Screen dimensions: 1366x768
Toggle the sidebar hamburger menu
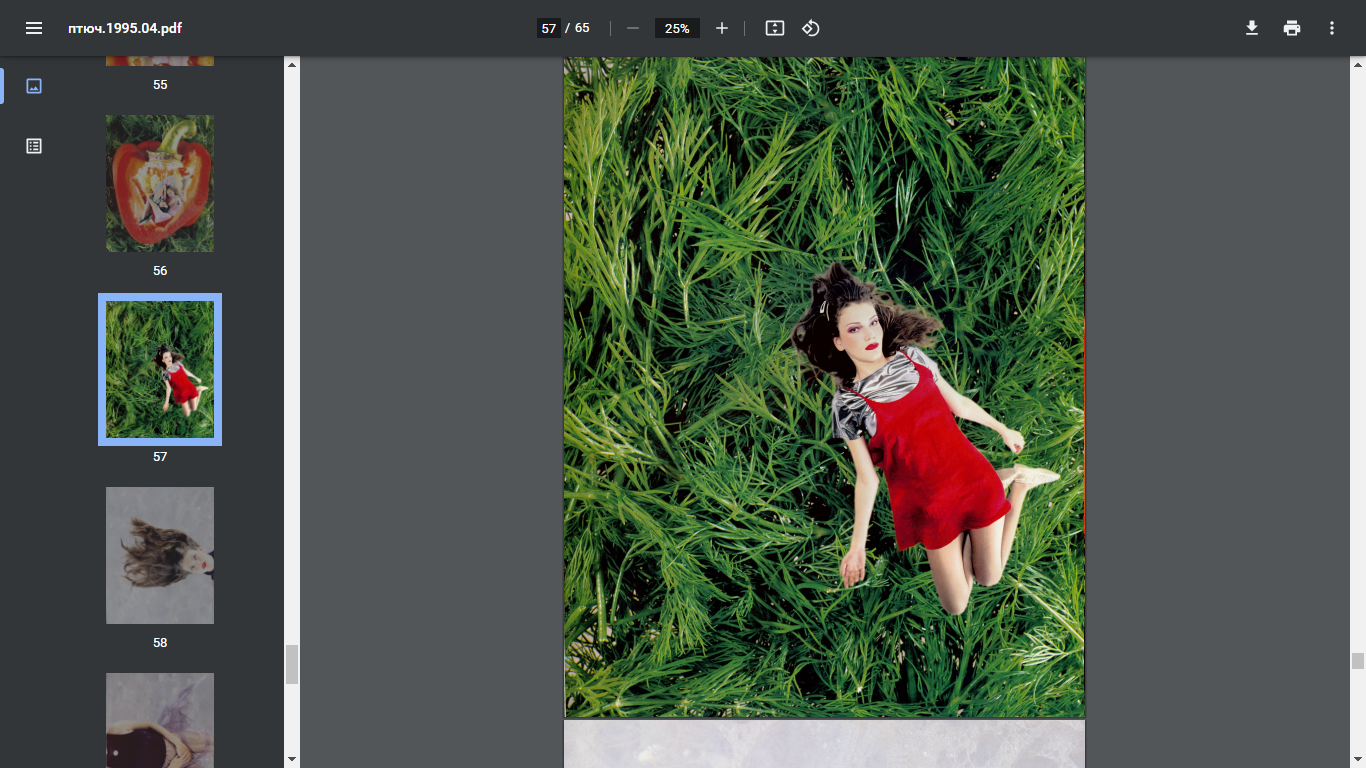tap(34, 28)
